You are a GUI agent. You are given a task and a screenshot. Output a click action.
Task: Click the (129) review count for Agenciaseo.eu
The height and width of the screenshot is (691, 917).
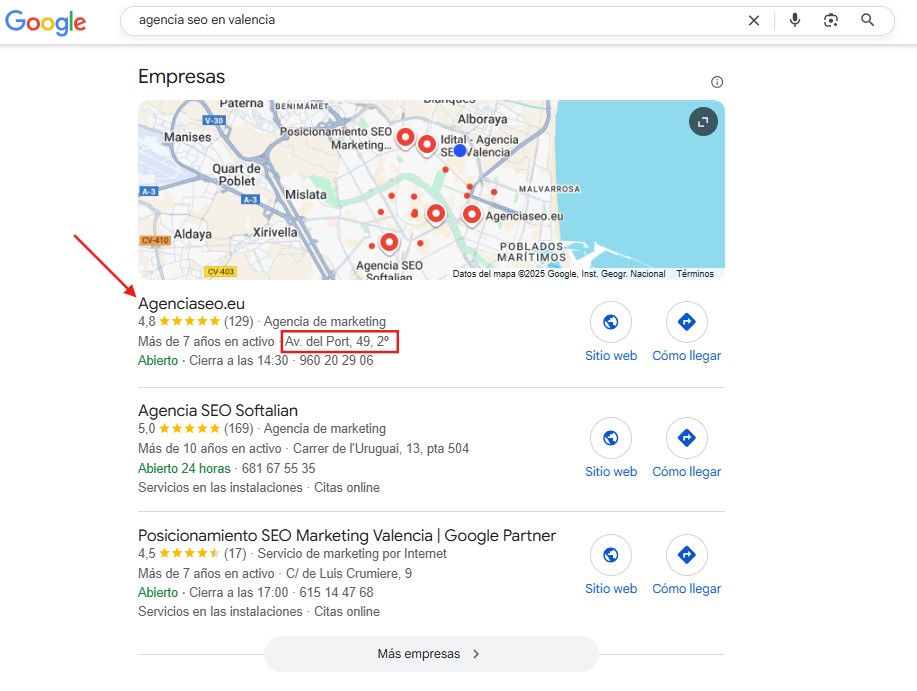coord(239,322)
